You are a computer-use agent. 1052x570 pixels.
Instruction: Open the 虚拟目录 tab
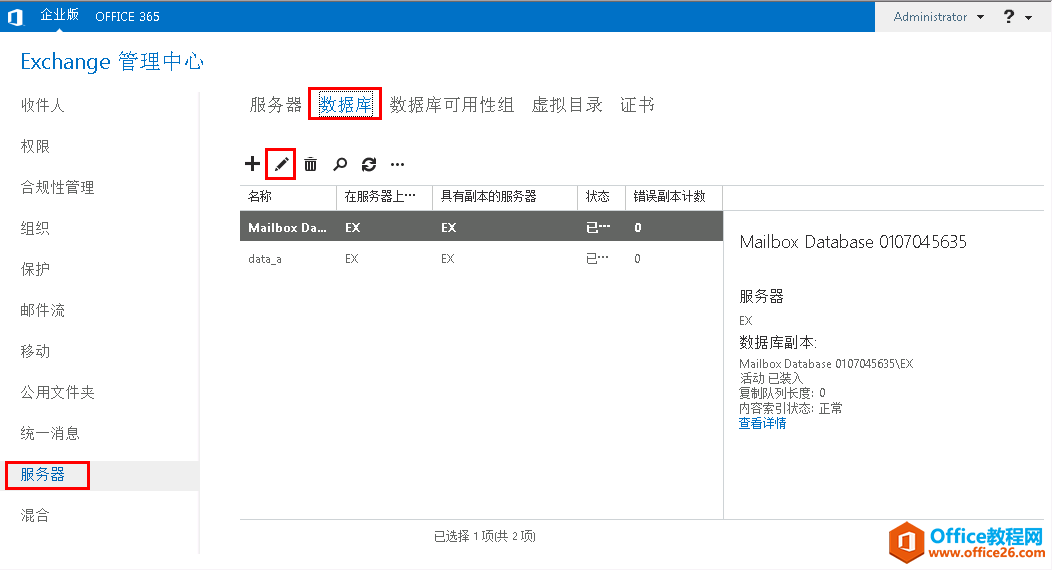point(567,105)
